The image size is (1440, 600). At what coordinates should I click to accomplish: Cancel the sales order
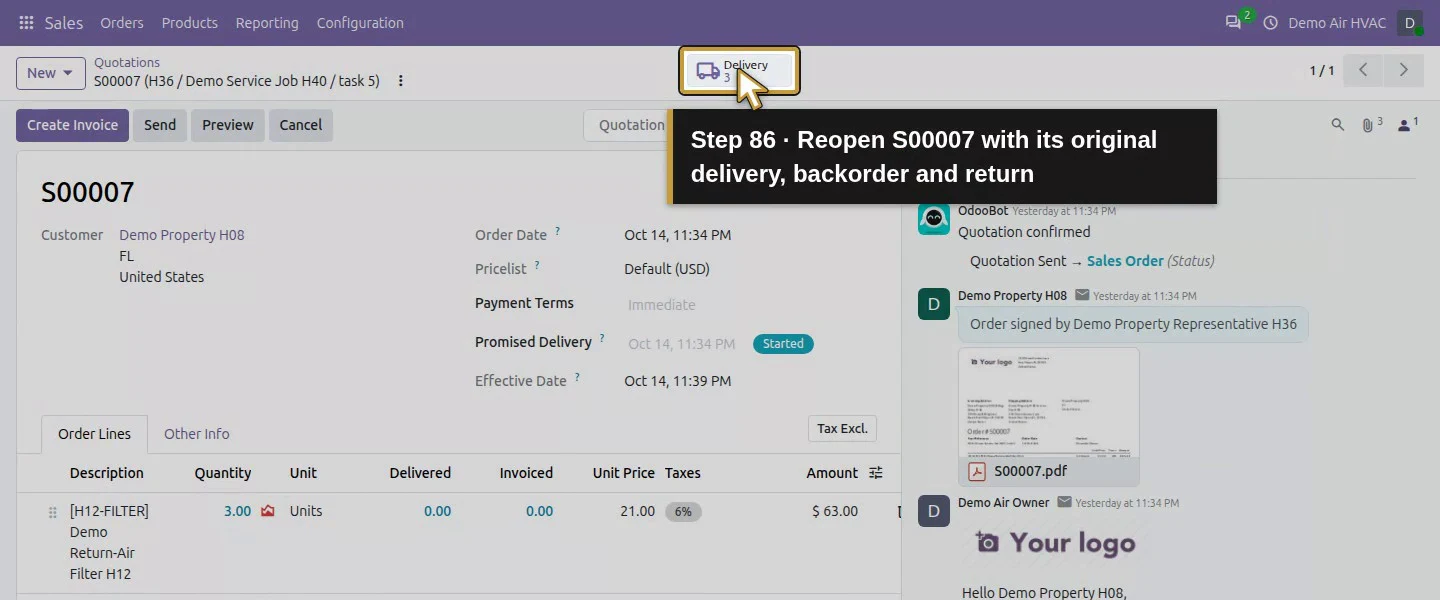pyautogui.click(x=301, y=125)
